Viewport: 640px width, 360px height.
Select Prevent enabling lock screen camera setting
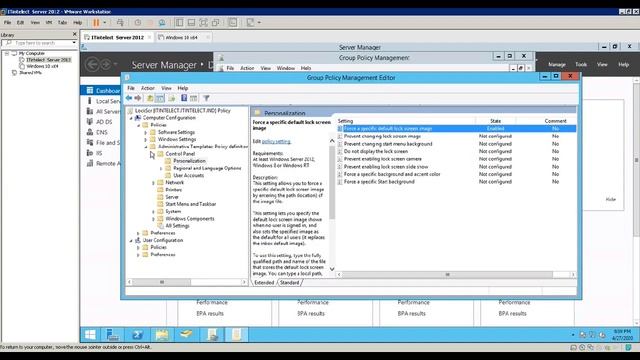[x=382, y=159]
